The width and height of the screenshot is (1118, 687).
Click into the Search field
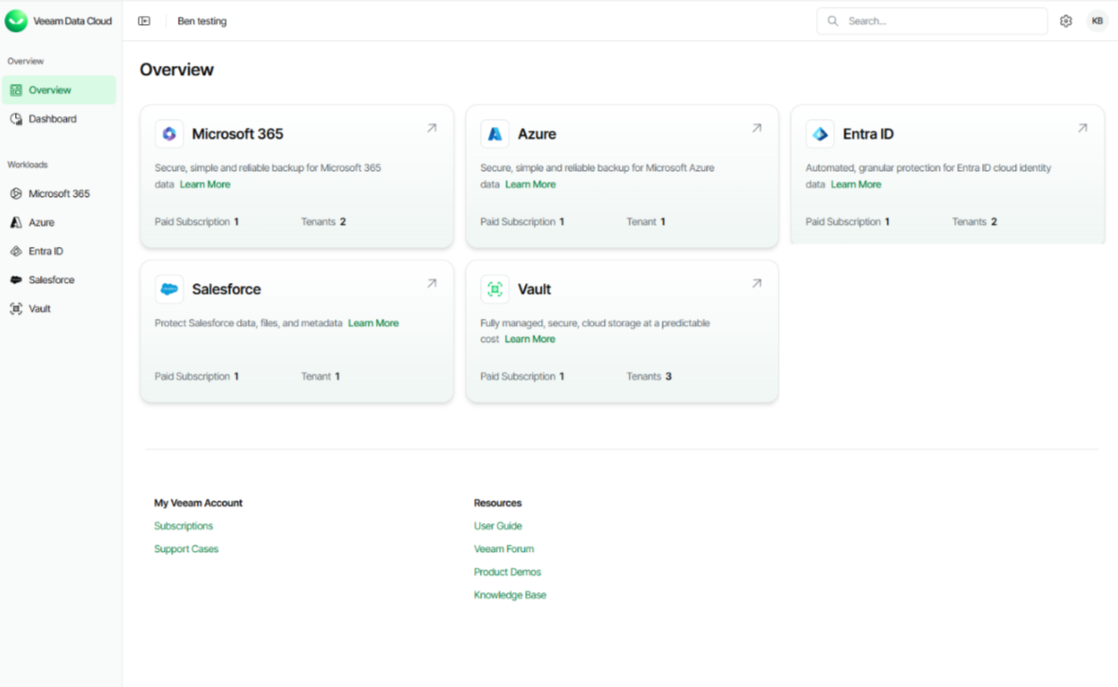(940, 21)
